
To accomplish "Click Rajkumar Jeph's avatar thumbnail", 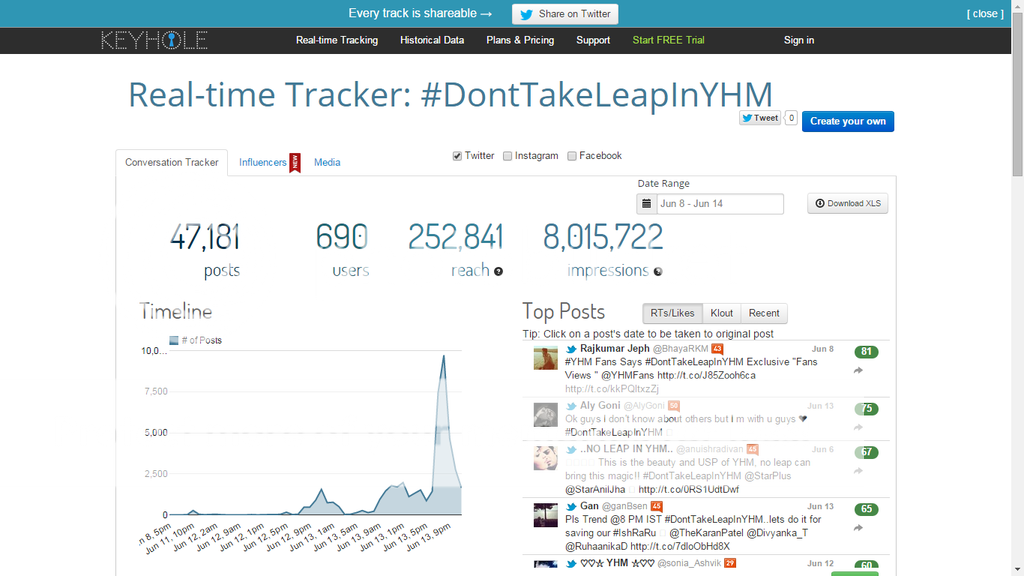I will coord(545,359).
